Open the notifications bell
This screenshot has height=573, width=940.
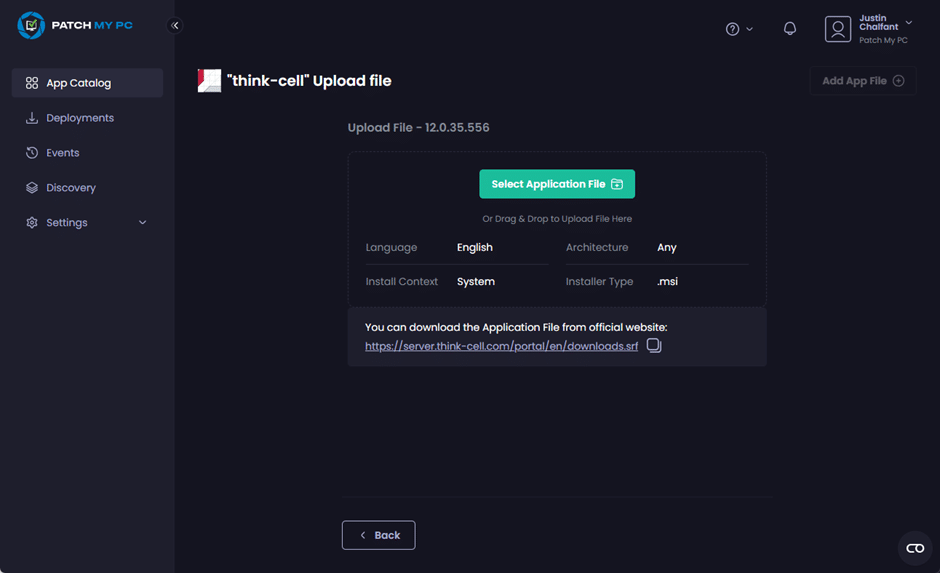click(x=790, y=29)
